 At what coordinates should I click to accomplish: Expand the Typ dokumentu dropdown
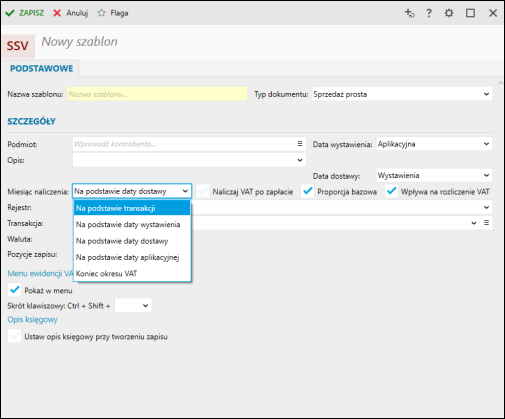coord(402,94)
